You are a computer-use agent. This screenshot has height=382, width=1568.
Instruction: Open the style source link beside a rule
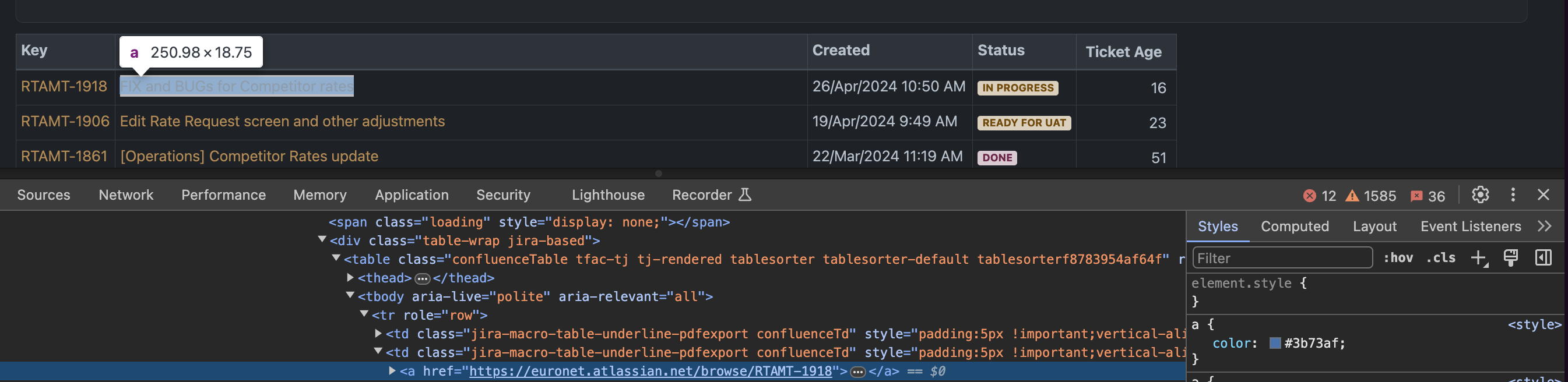point(1534,325)
